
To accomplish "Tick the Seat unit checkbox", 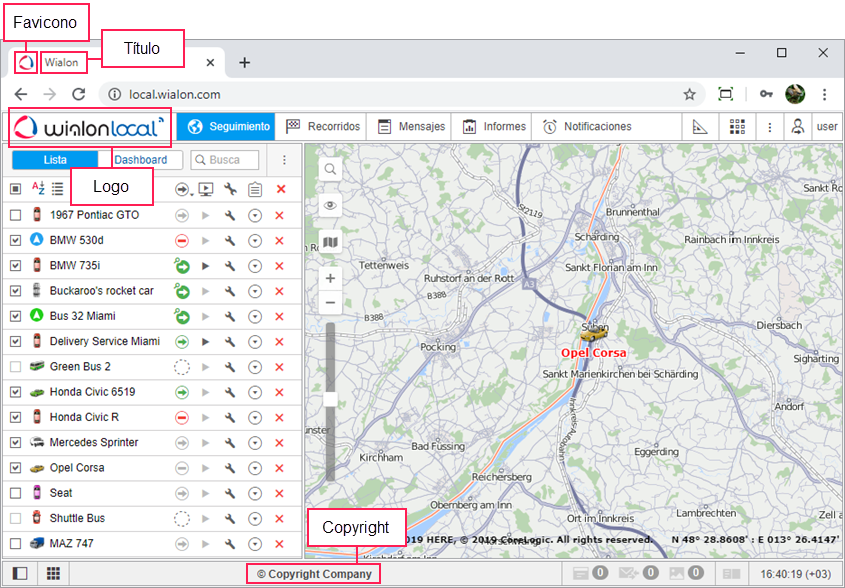I will coord(15,493).
